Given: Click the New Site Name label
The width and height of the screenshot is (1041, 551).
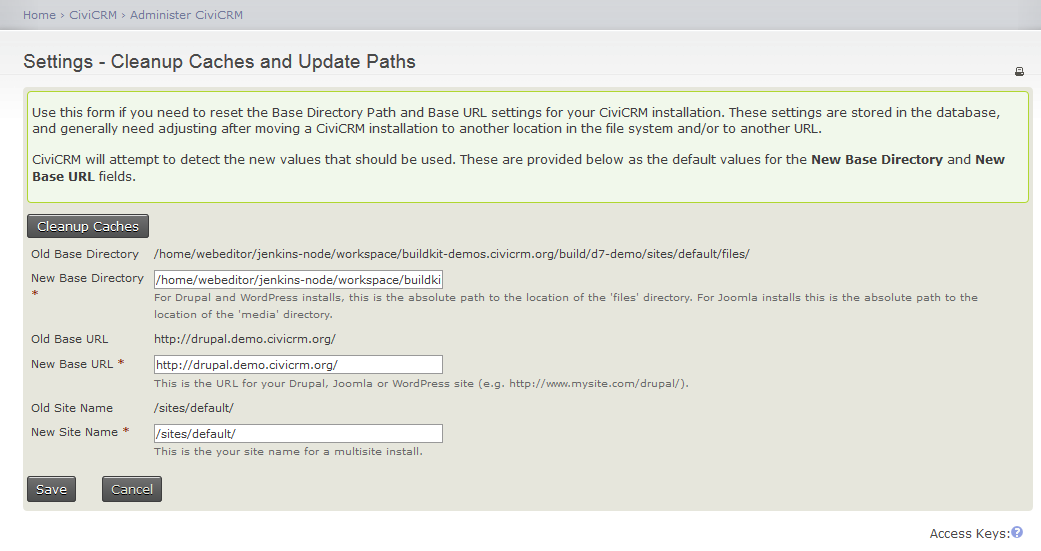Looking at the screenshot, I should (75, 432).
